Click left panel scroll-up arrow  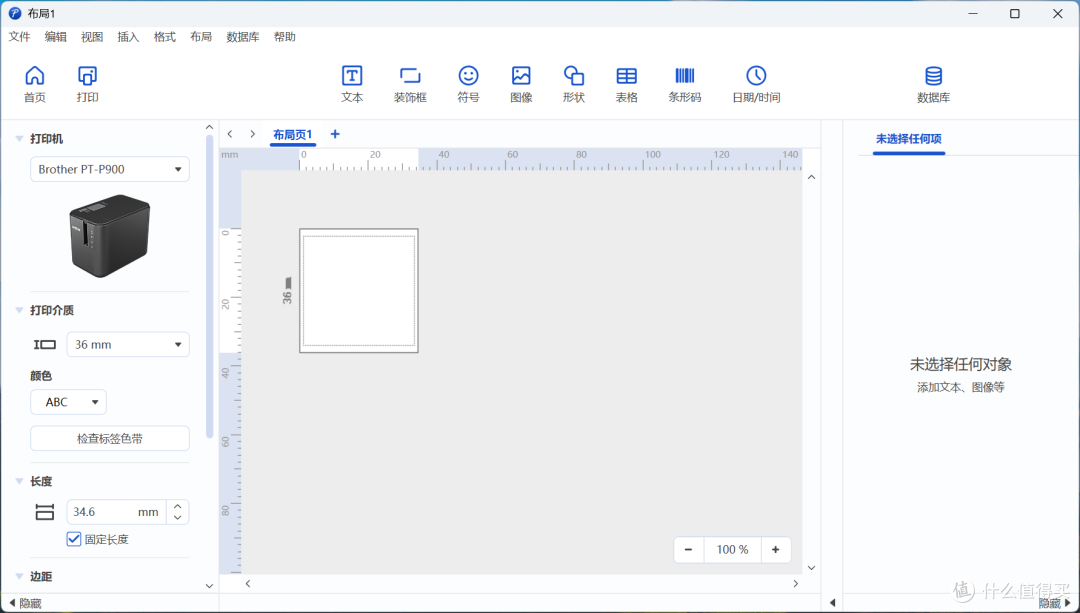(209, 127)
